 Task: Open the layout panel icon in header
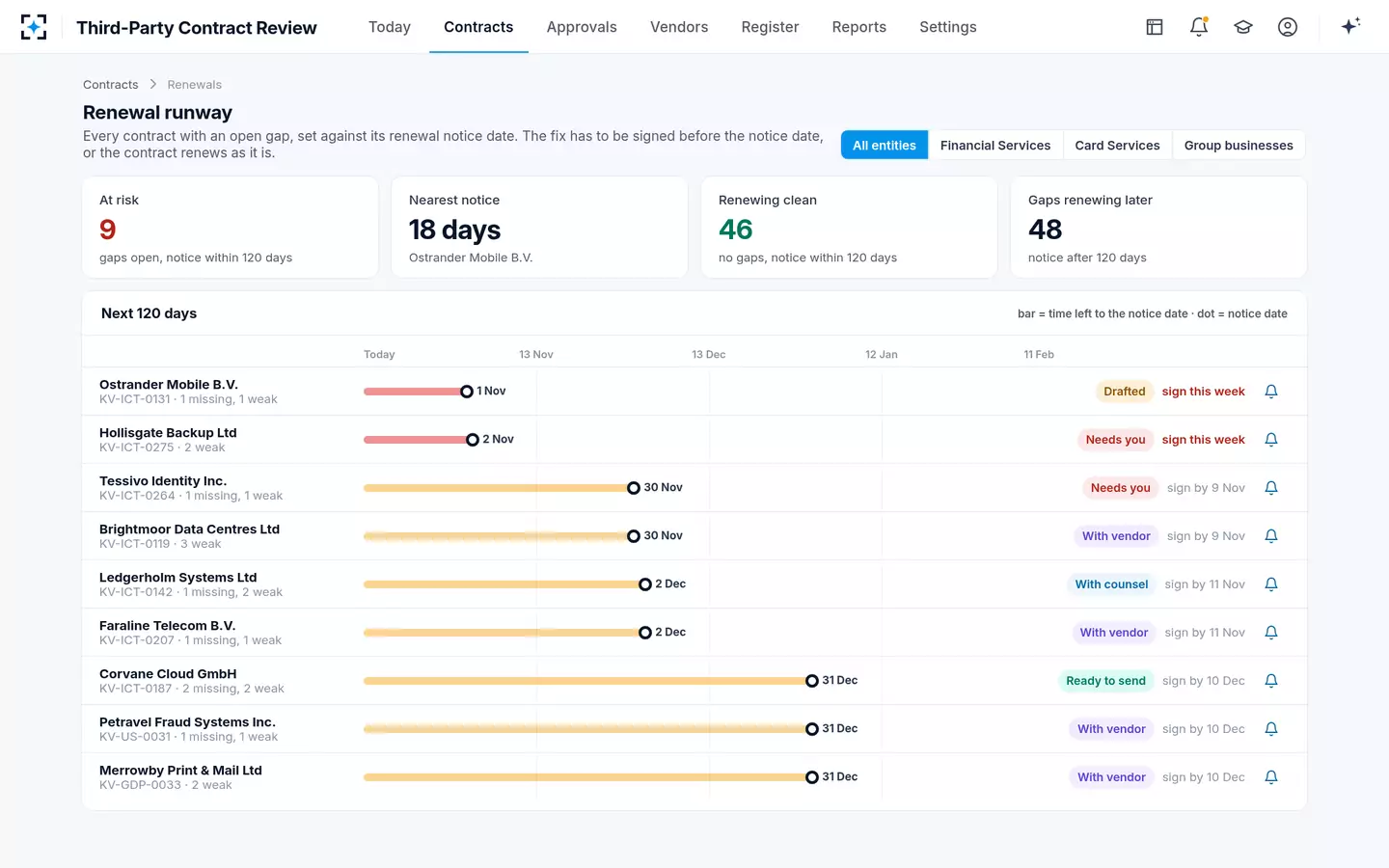(x=1155, y=27)
